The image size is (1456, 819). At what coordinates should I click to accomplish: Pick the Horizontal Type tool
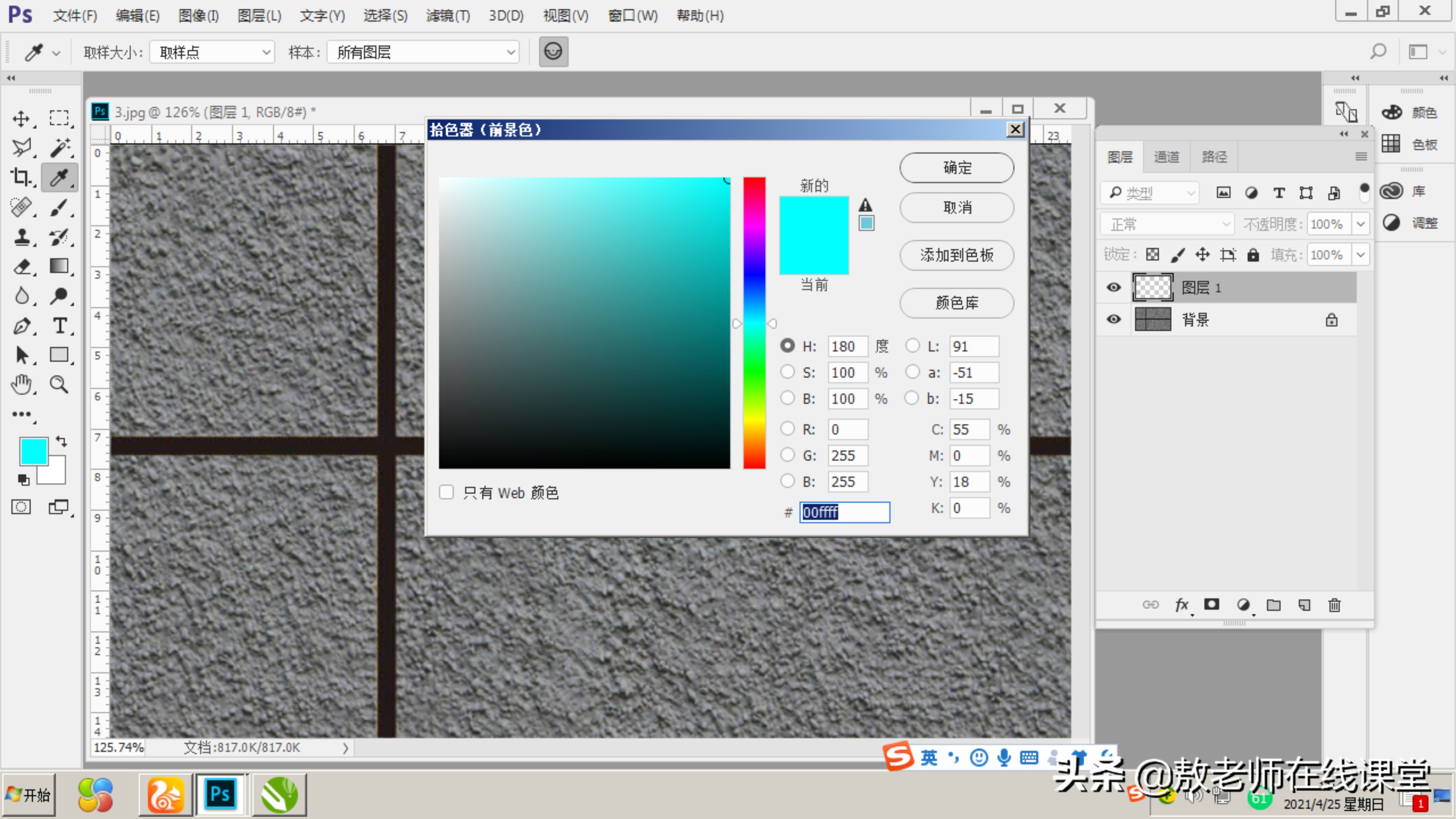tap(59, 326)
